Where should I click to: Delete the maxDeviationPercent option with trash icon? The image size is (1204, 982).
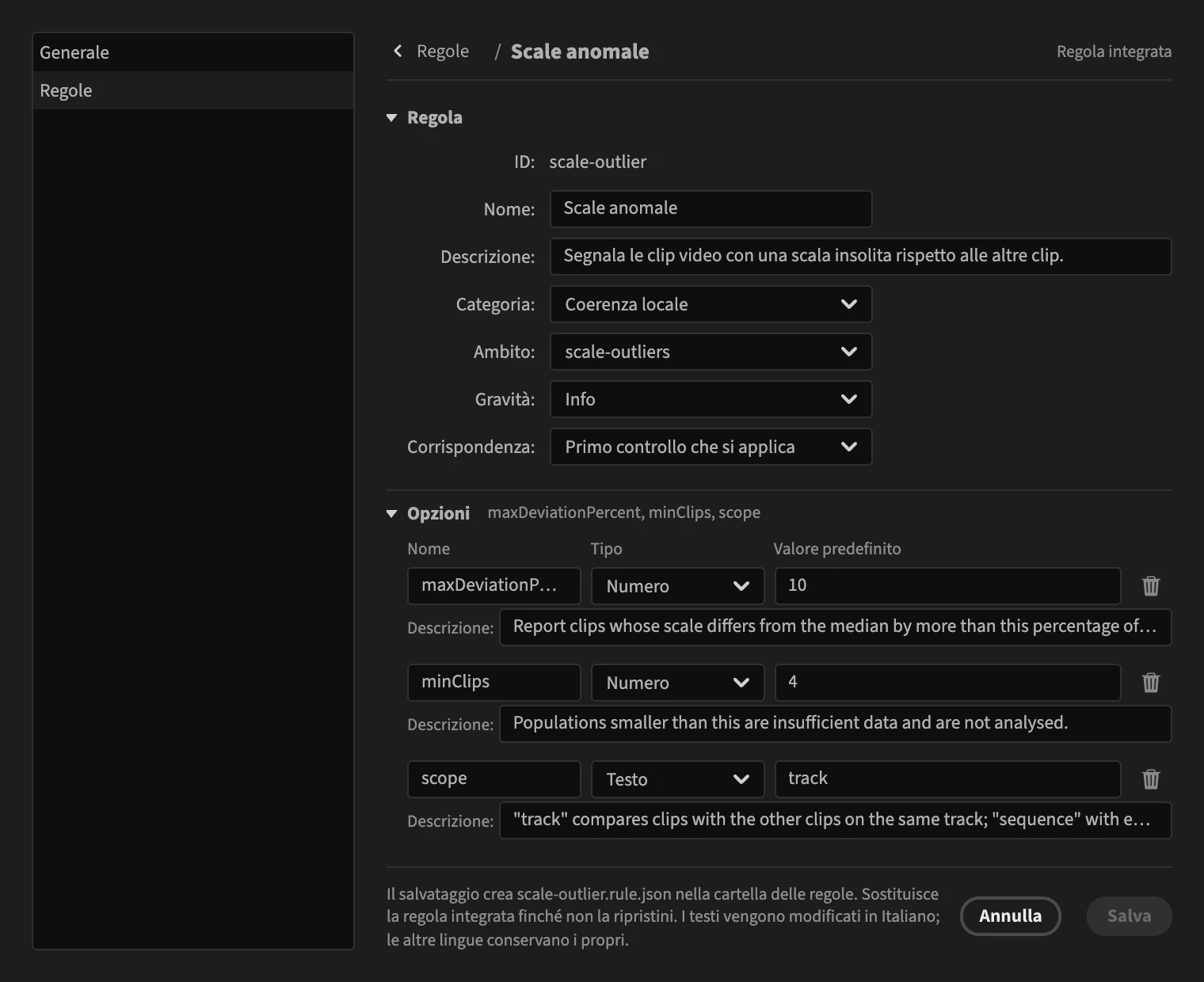coord(1151,586)
